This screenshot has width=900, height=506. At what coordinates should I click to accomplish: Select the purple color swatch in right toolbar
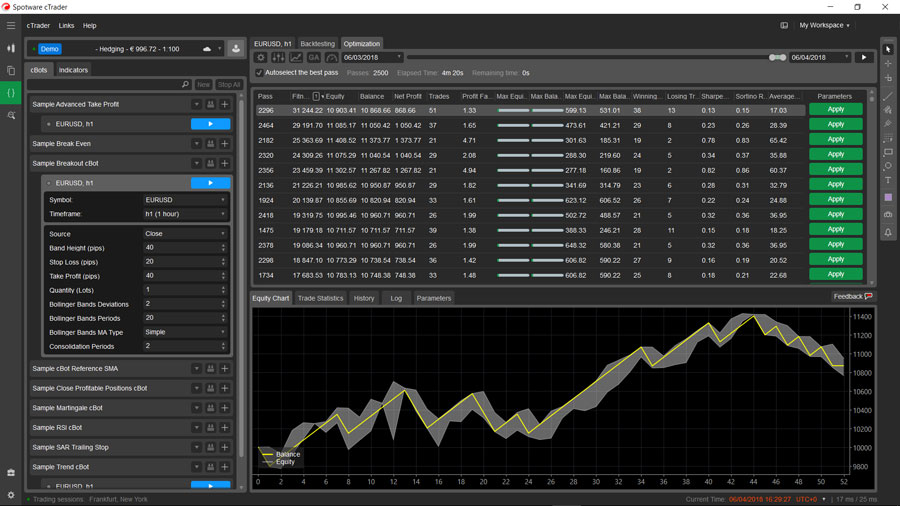tap(888, 197)
